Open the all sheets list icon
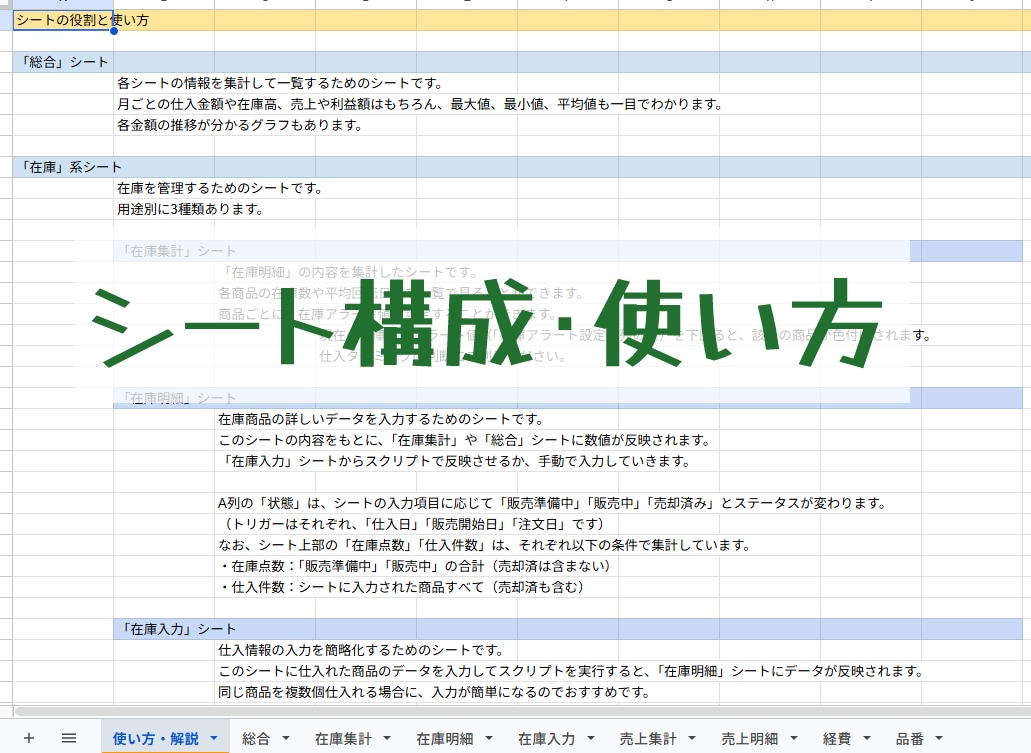This screenshot has width=1031, height=753. [68, 738]
